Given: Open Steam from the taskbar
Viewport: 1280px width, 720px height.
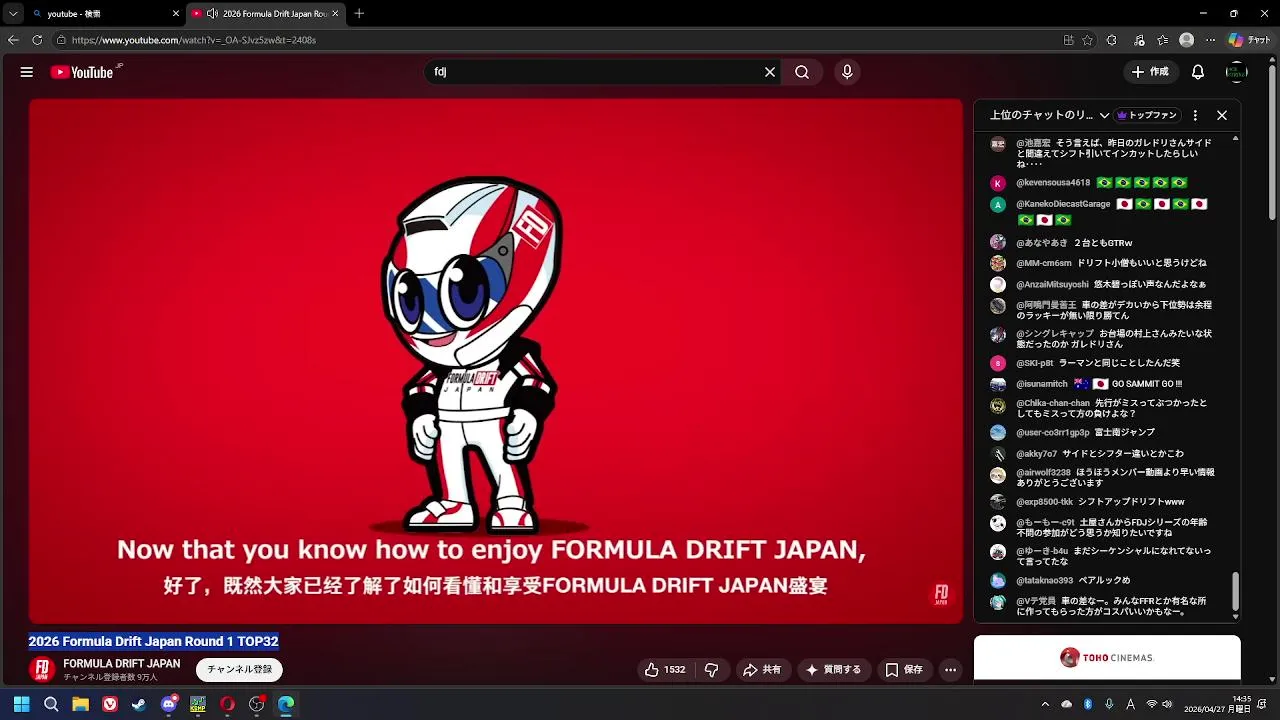Looking at the screenshot, I should 139,704.
